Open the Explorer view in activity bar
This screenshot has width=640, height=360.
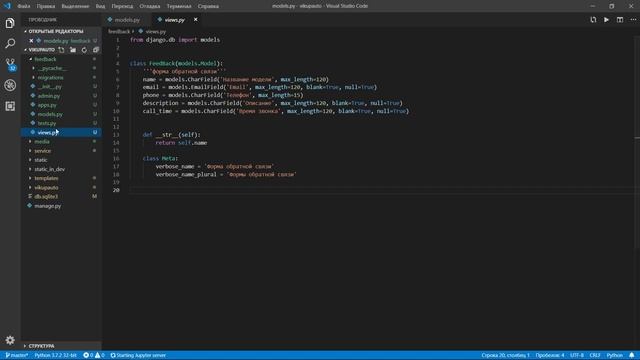[10, 23]
